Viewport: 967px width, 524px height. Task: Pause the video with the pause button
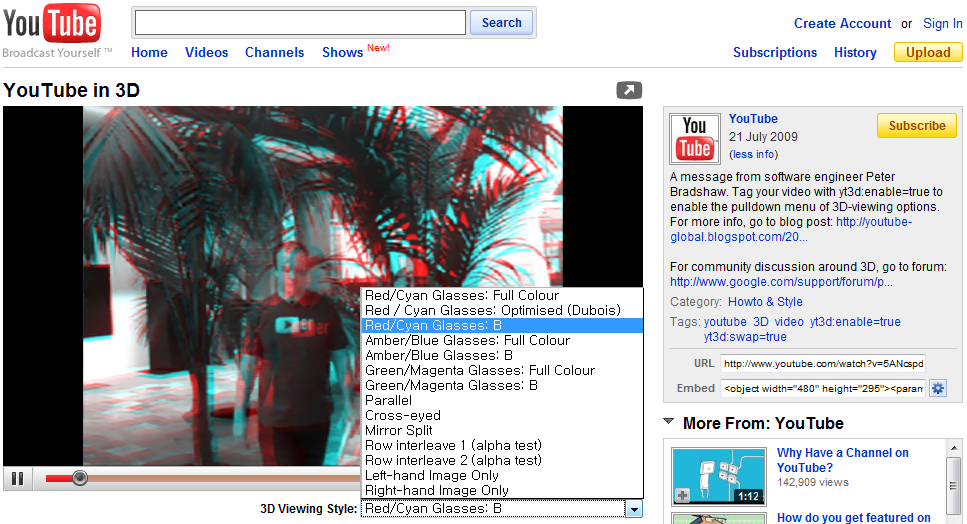[18, 478]
